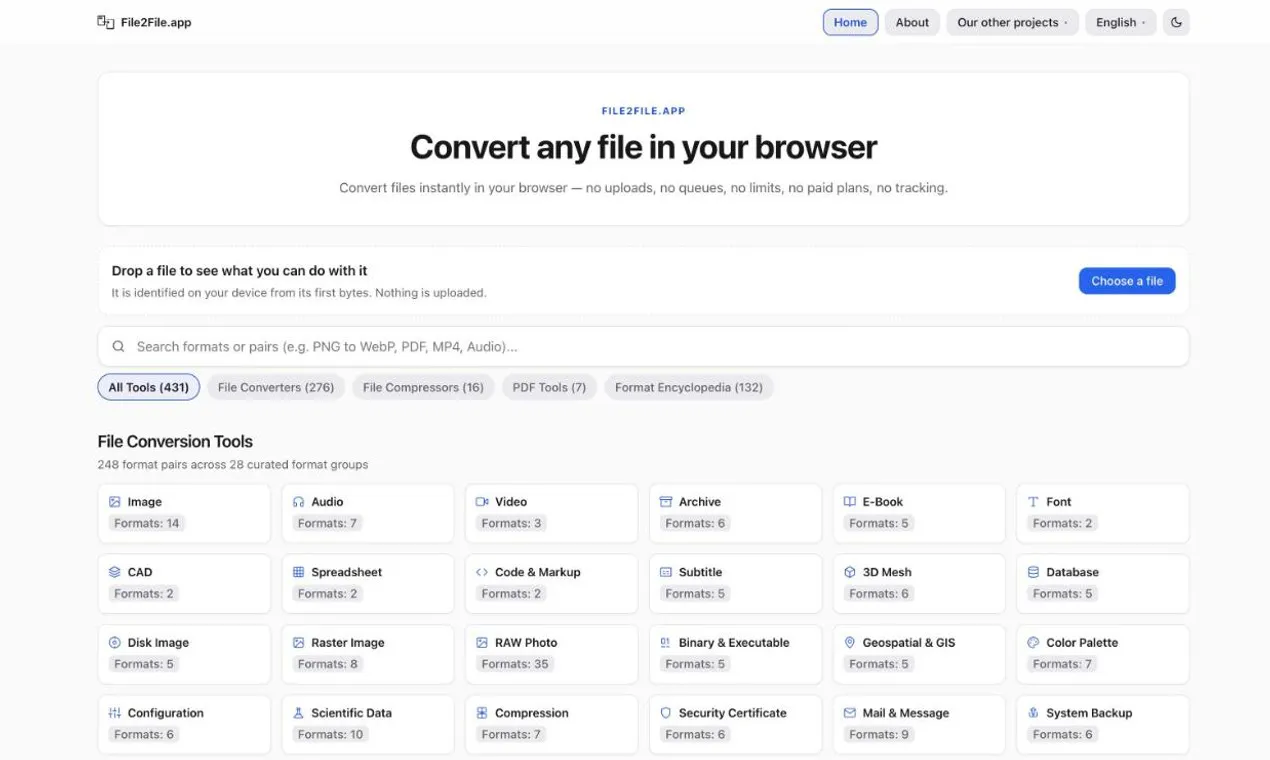Open the Scientific Data flask icon

(x=299, y=713)
